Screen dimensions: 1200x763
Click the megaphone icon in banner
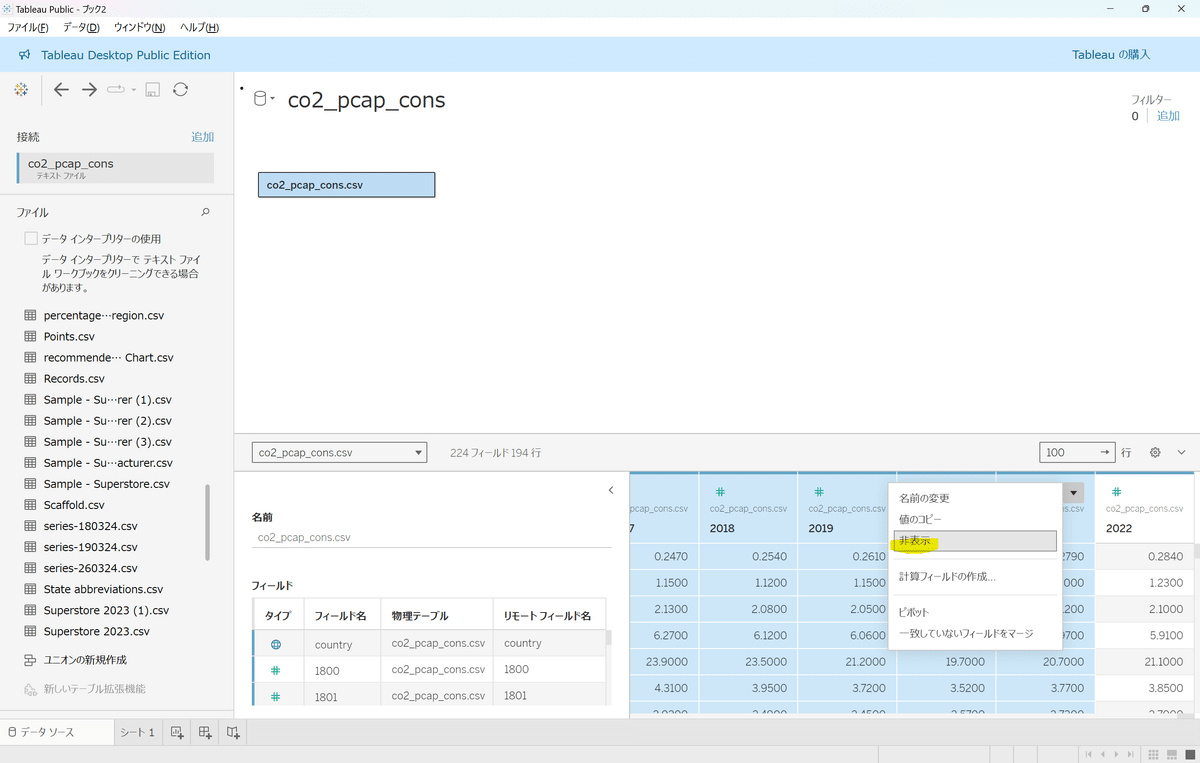25,55
